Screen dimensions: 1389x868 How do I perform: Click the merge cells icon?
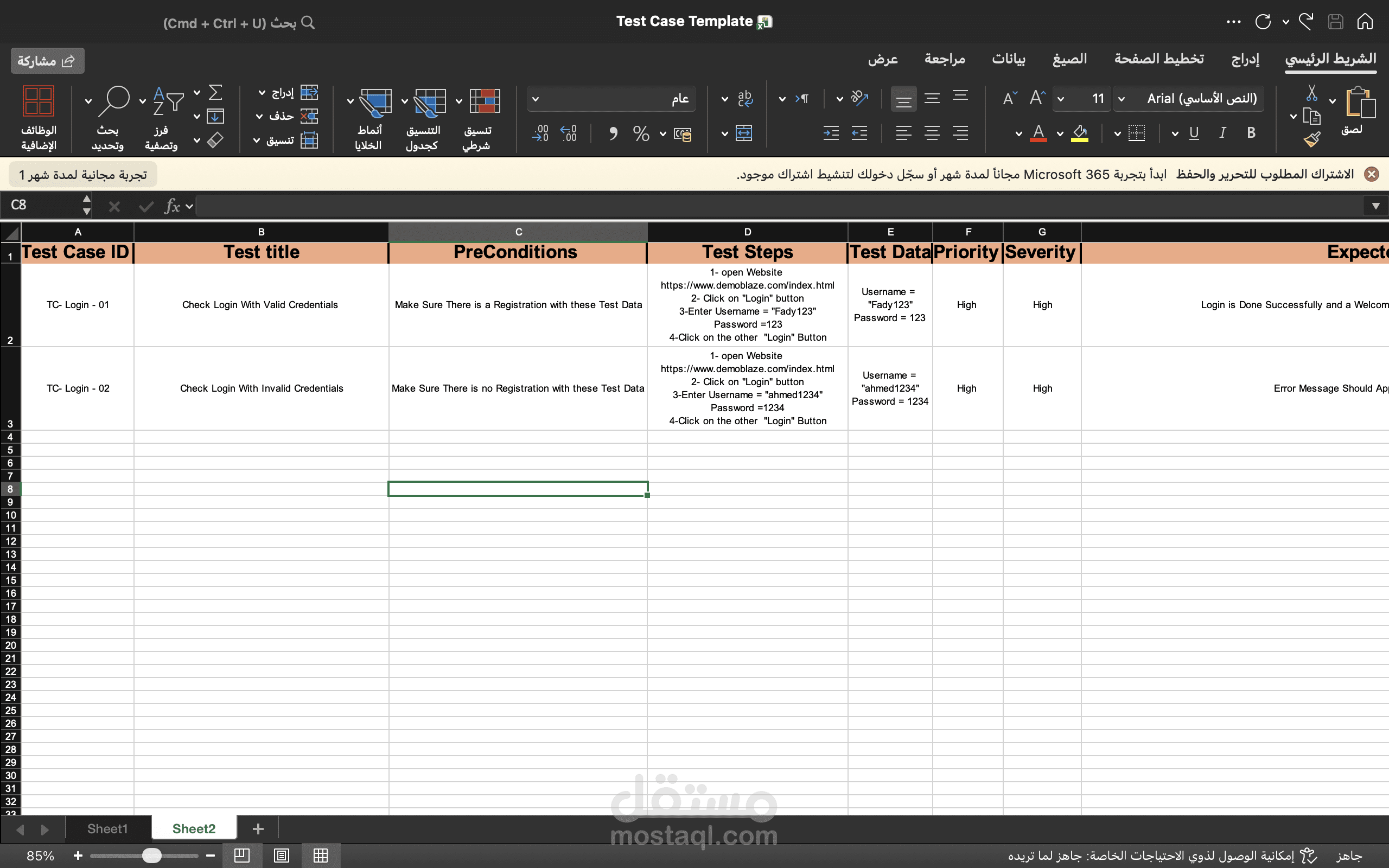click(744, 134)
